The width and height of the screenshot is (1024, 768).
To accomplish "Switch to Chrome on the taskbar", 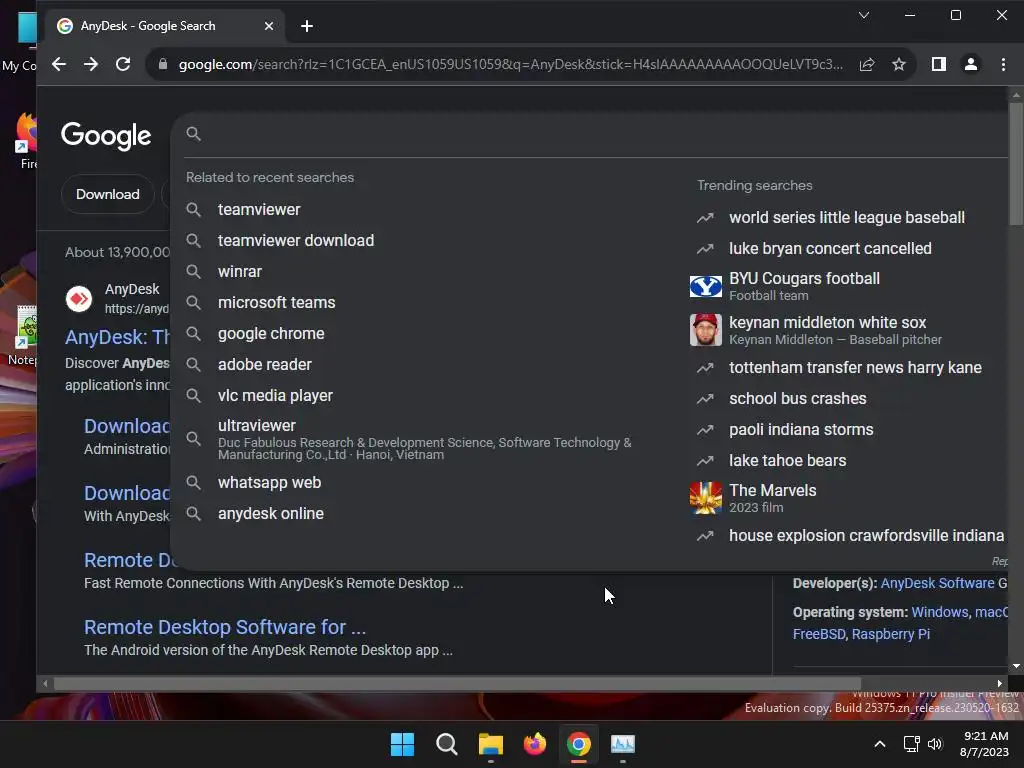I will coord(579,744).
